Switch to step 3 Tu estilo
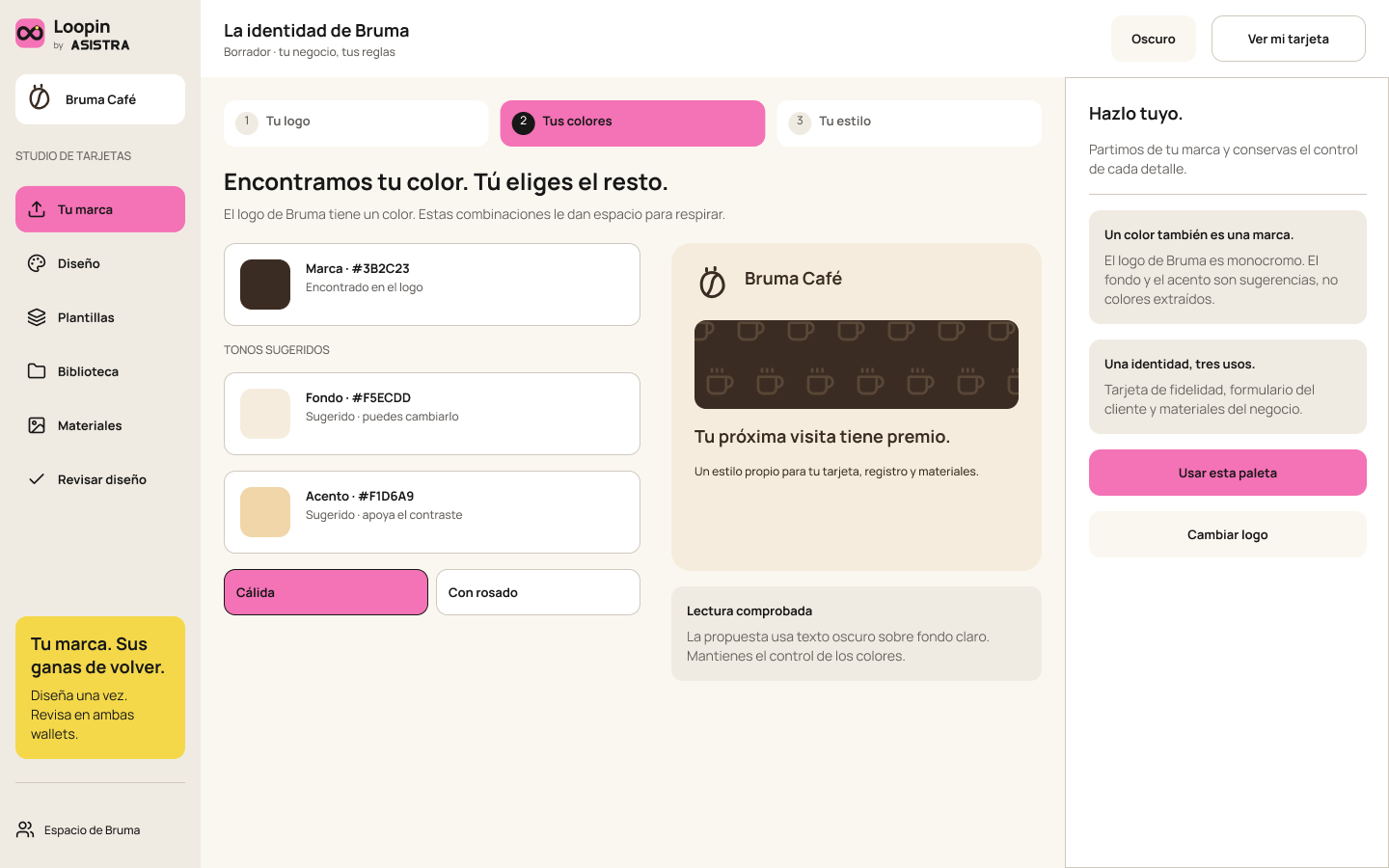 pyautogui.click(x=909, y=123)
